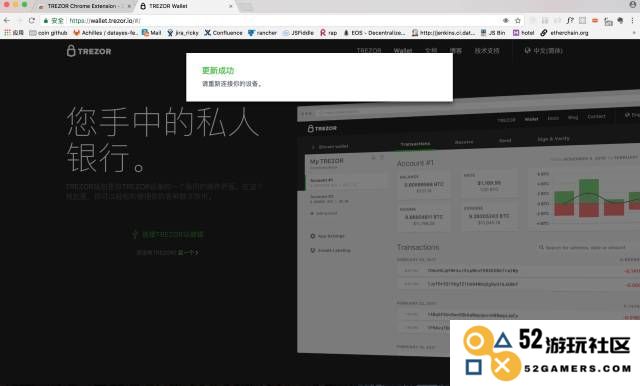640x386 pixels.
Task: Switch to the TREZOR Chrome Extension tab
Action: point(84,6)
